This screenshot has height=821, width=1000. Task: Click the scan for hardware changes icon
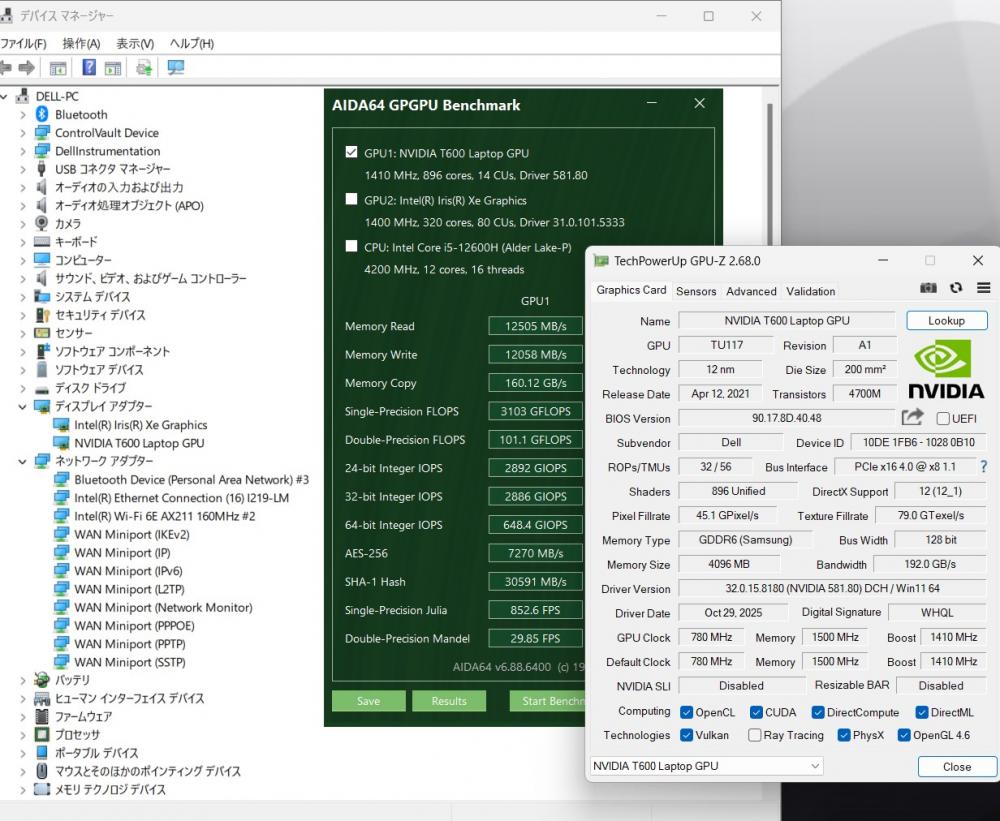click(x=176, y=67)
